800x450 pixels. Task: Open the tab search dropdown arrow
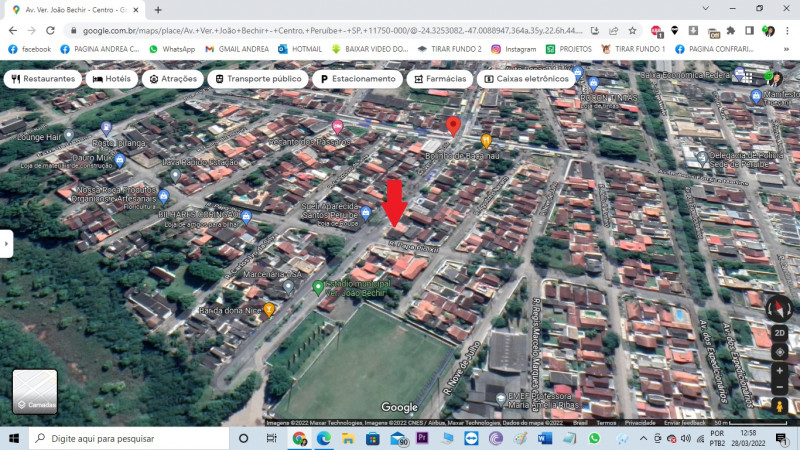706,9
